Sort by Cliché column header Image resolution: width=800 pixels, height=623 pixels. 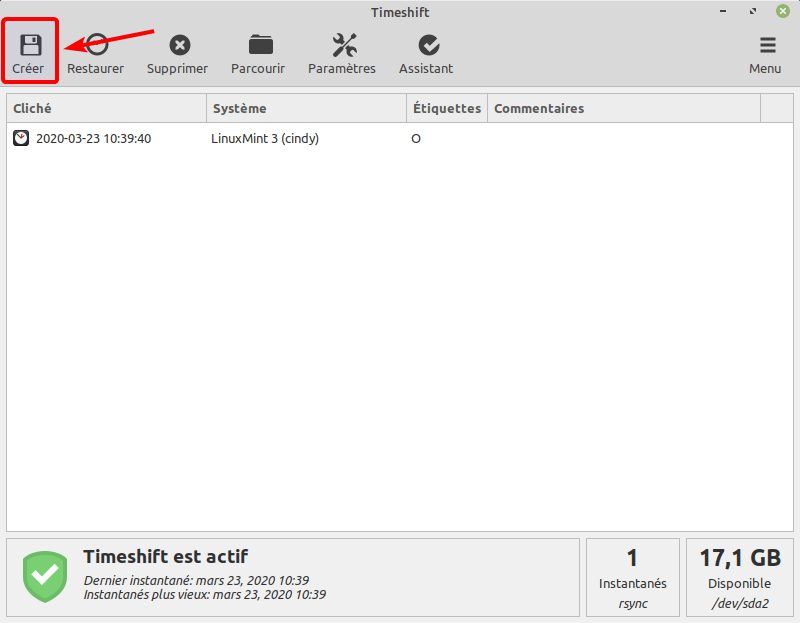pos(106,108)
